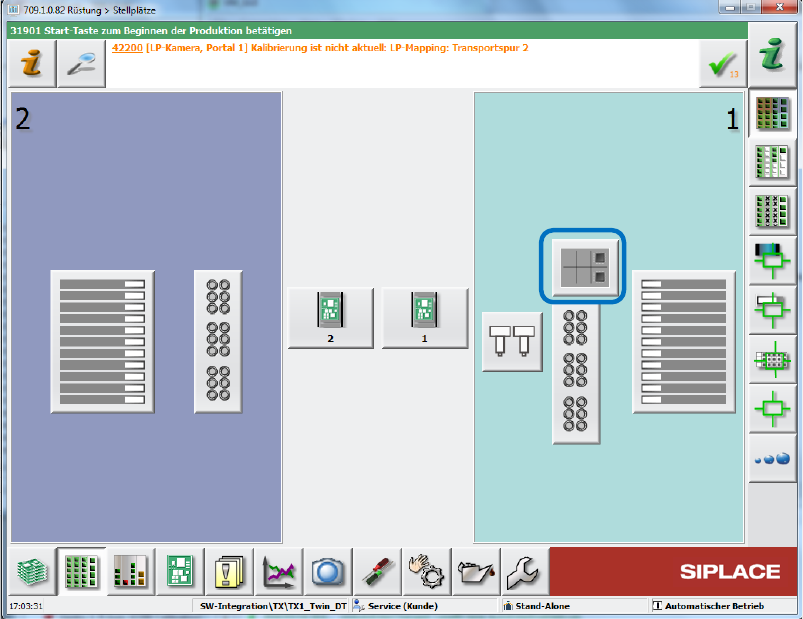Open the magnifier message details icon
This screenshot has width=803, height=619.
click(x=82, y=63)
